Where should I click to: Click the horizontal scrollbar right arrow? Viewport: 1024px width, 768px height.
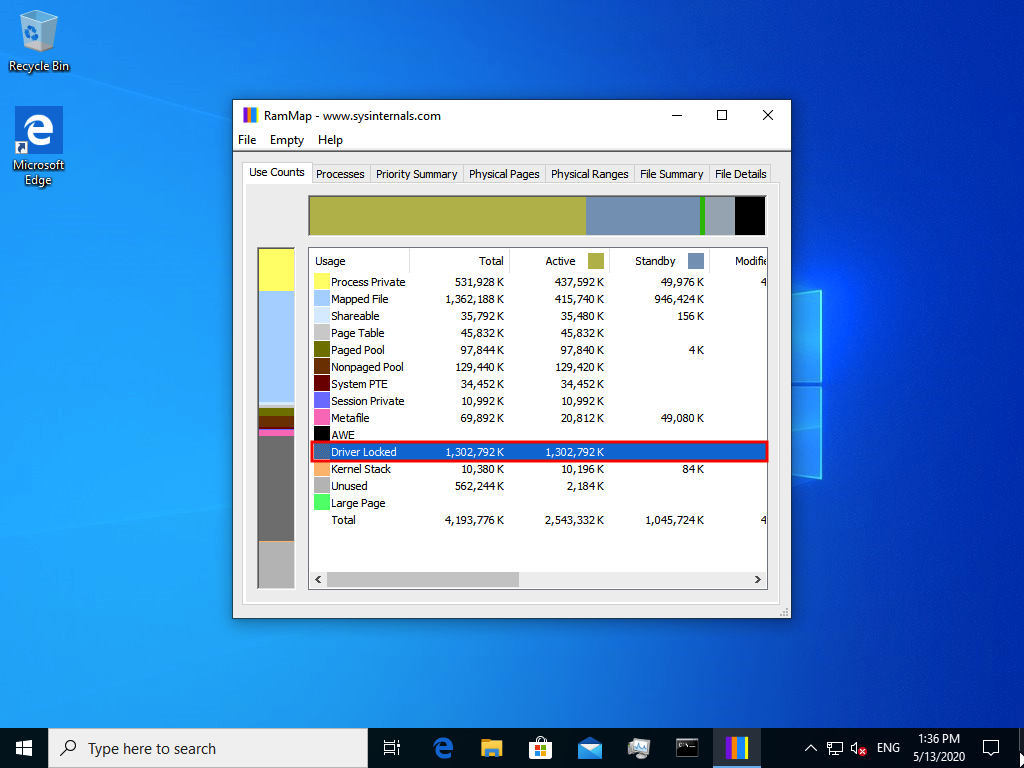tap(758, 579)
